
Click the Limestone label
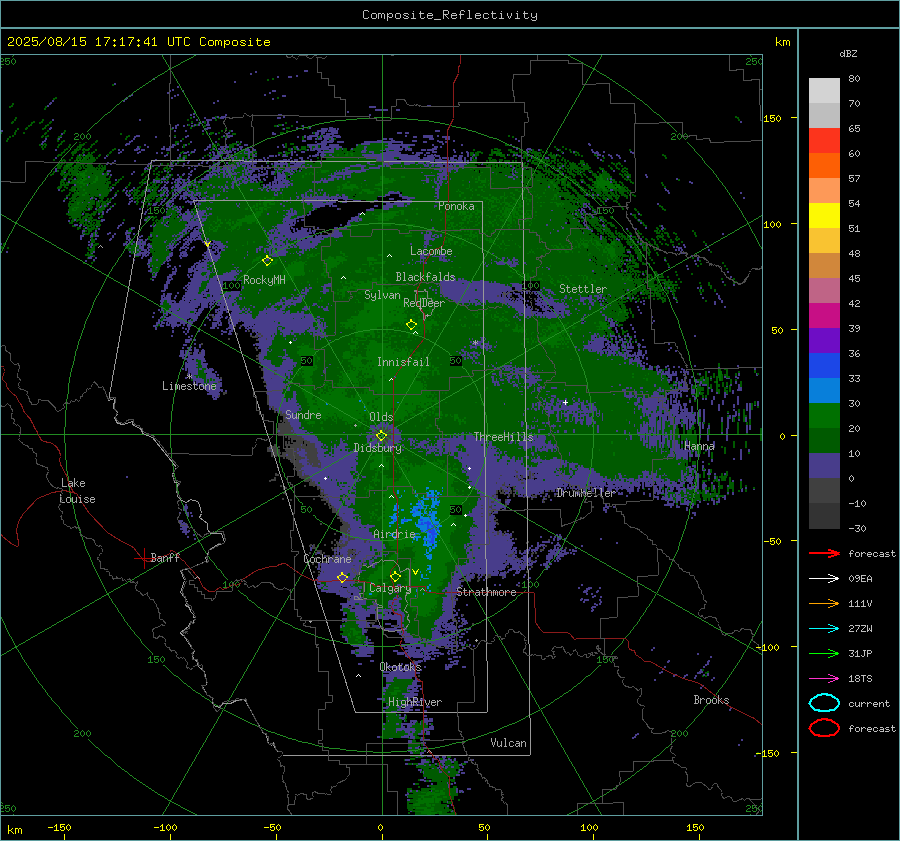click(189, 386)
